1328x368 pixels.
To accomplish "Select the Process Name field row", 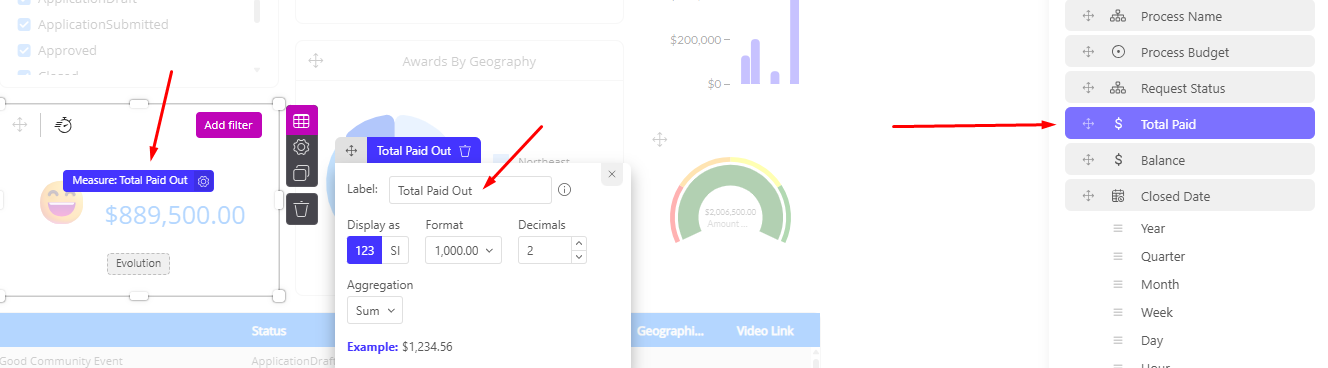I will [1190, 16].
